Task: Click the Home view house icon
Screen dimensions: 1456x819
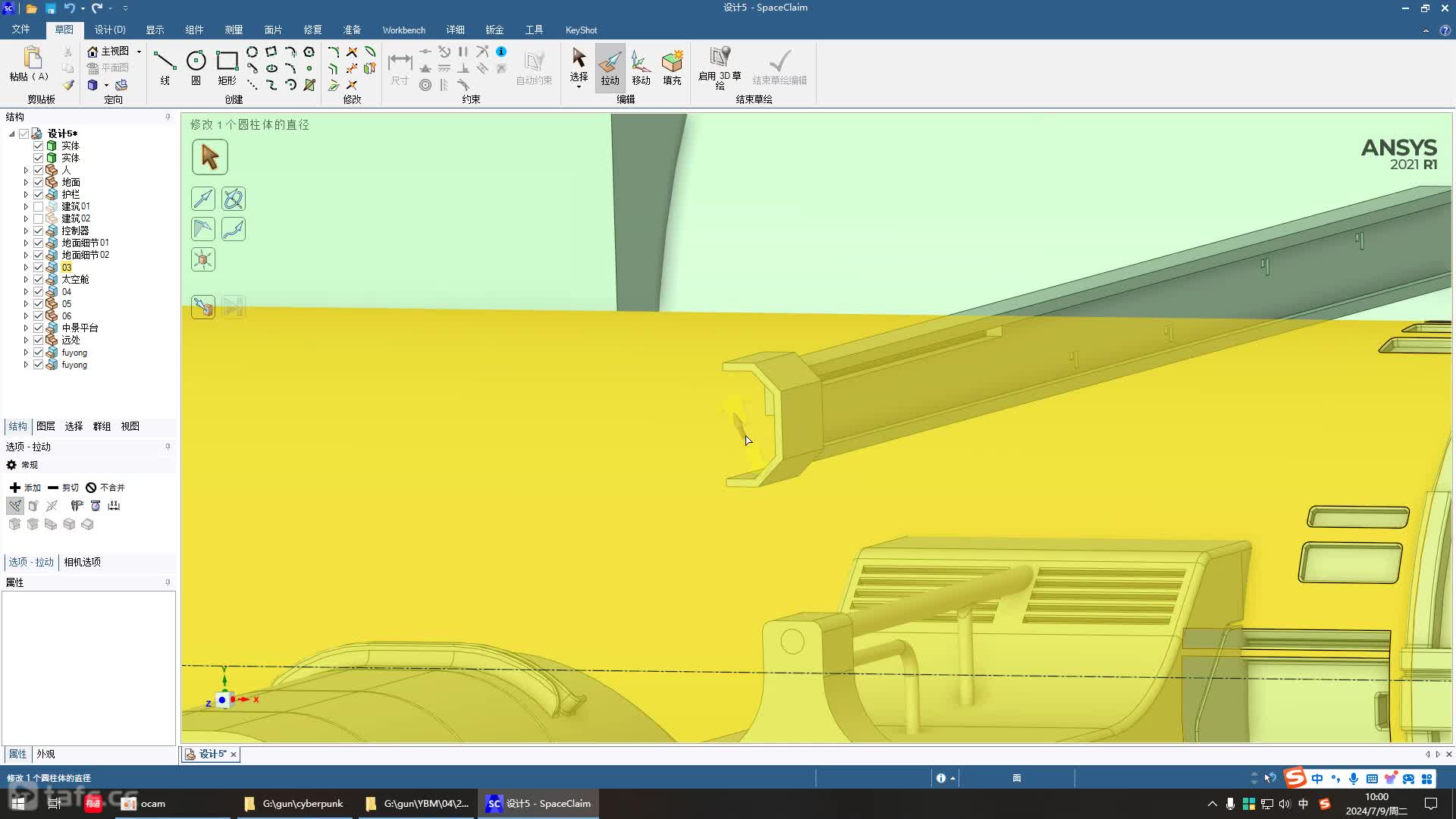Action: click(93, 51)
